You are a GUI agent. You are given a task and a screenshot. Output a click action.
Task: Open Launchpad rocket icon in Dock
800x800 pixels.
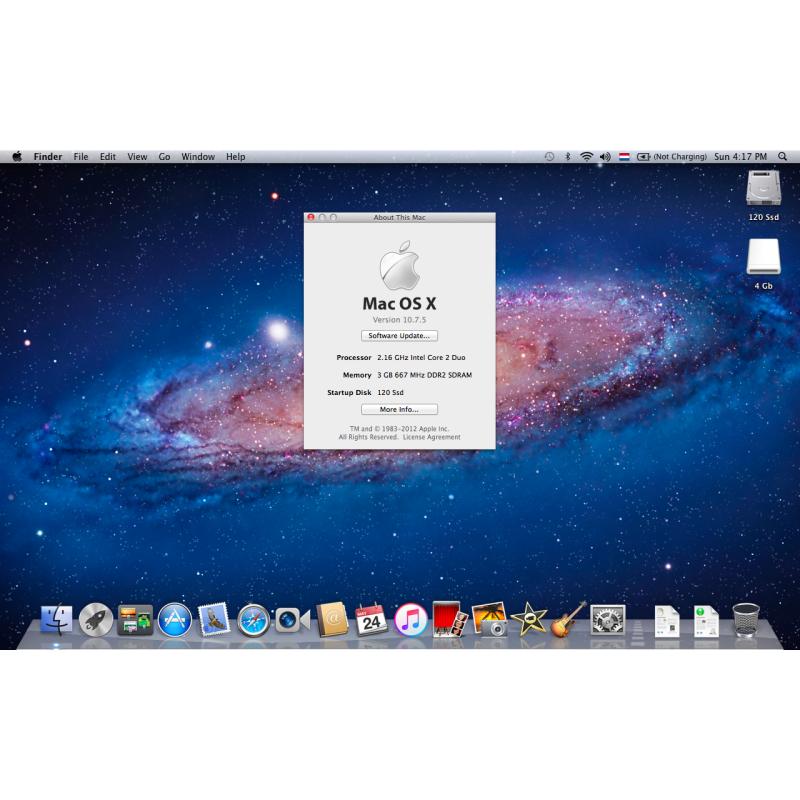click(96, 619)
